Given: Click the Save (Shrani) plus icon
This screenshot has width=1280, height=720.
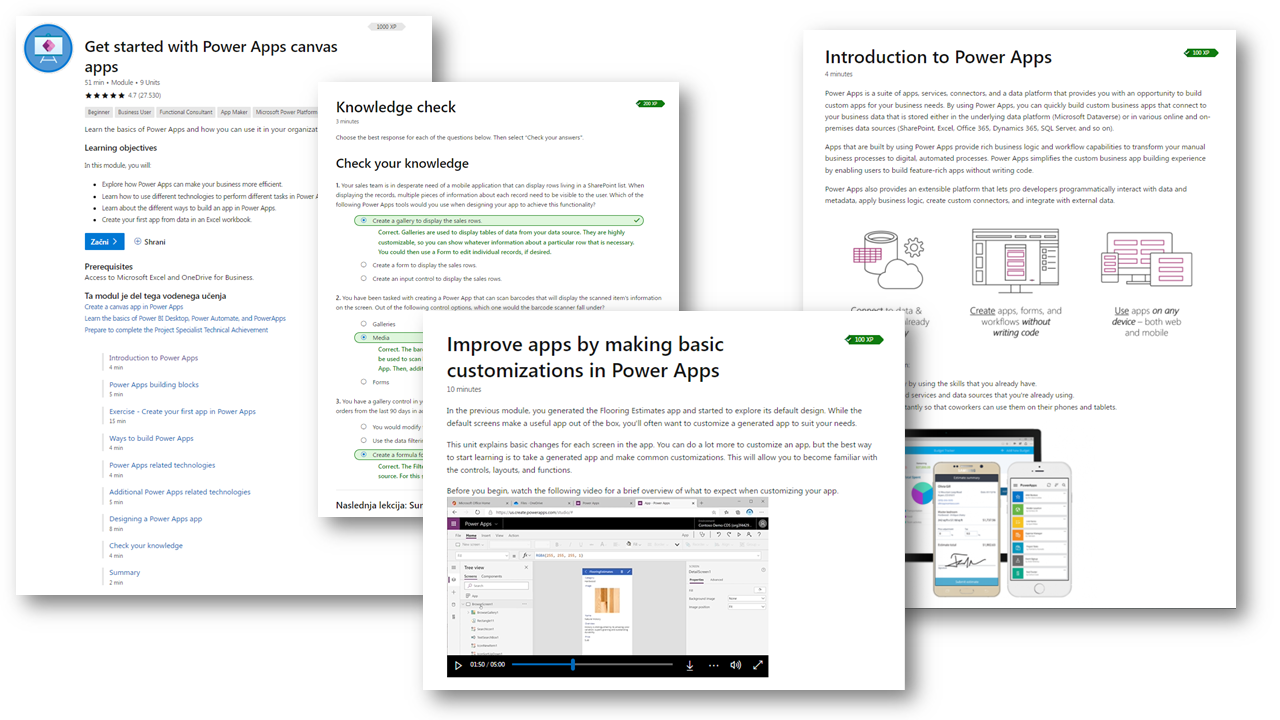Looking at the screenshot, I should click(x=138, y=242).
